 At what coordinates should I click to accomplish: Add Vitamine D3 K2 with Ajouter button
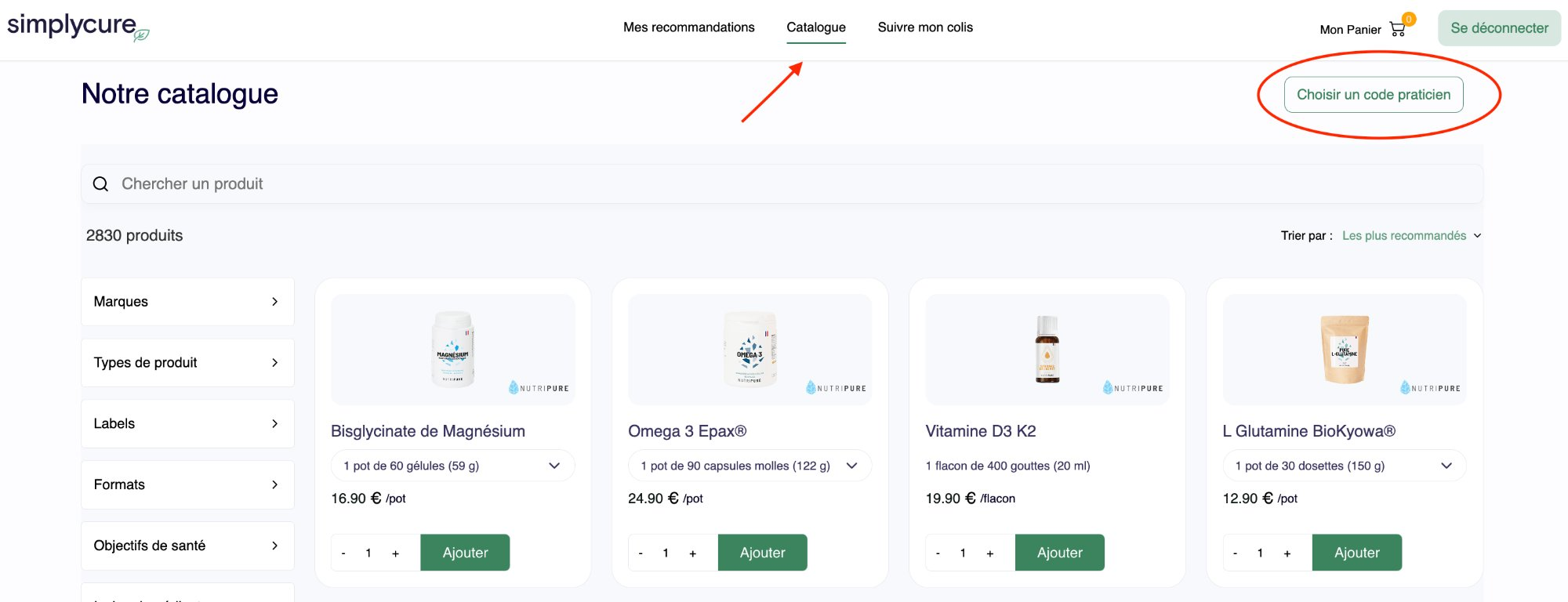tap(1059, 552)
